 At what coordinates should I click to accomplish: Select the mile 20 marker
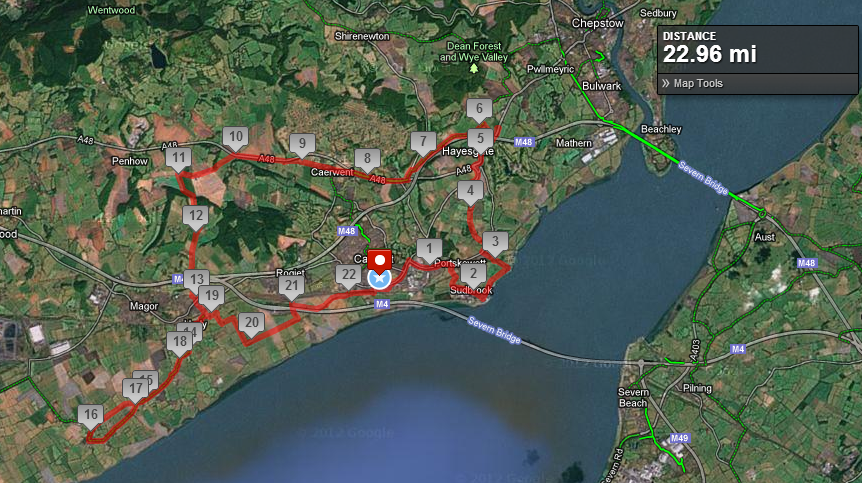point(251,324)
